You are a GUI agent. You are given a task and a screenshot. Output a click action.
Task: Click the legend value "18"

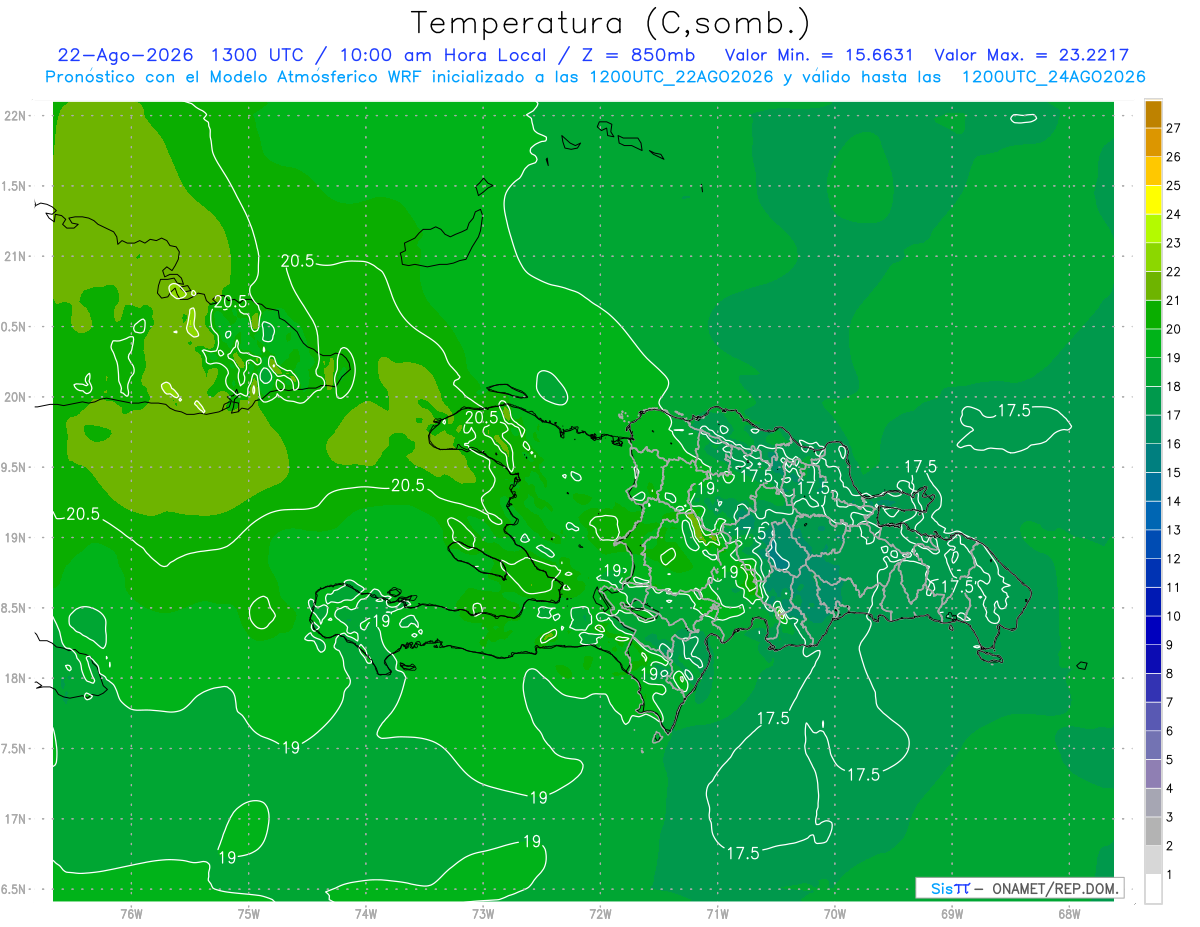coord(1173,386)
